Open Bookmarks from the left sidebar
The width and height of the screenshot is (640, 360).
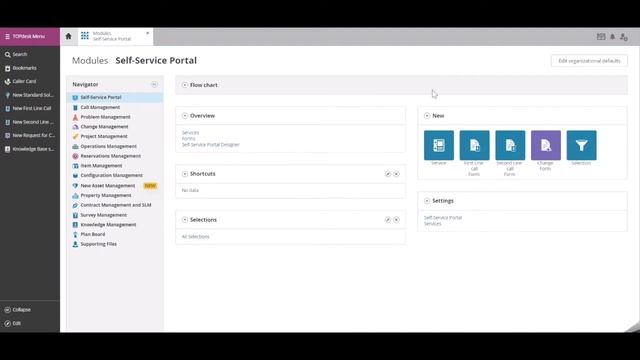[x=21, y=68]
